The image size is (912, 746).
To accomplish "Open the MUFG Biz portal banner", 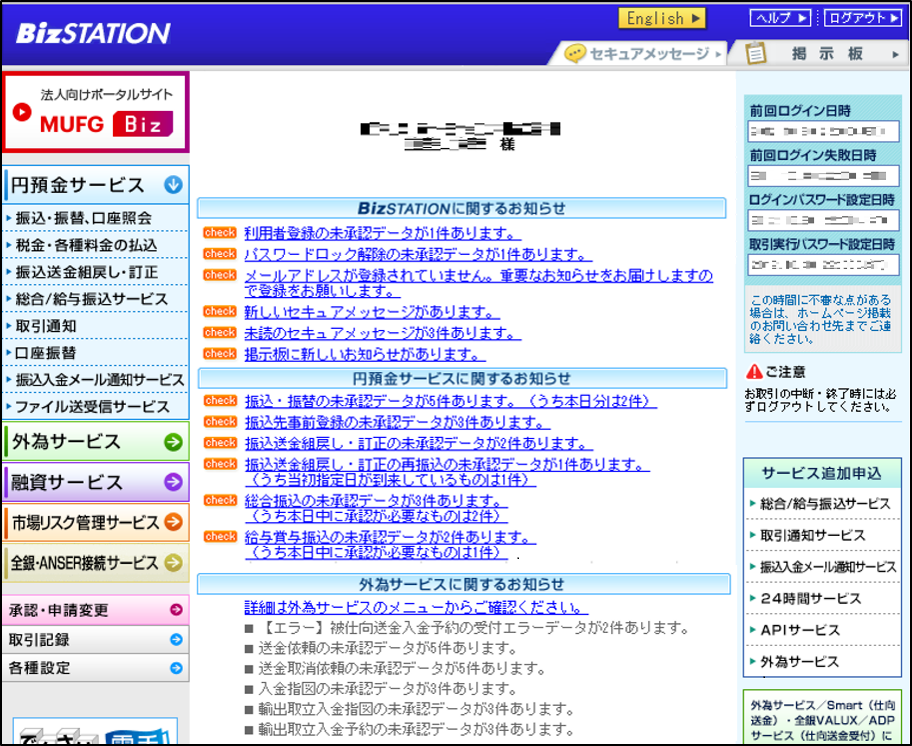I will click(x=96, y=111).
